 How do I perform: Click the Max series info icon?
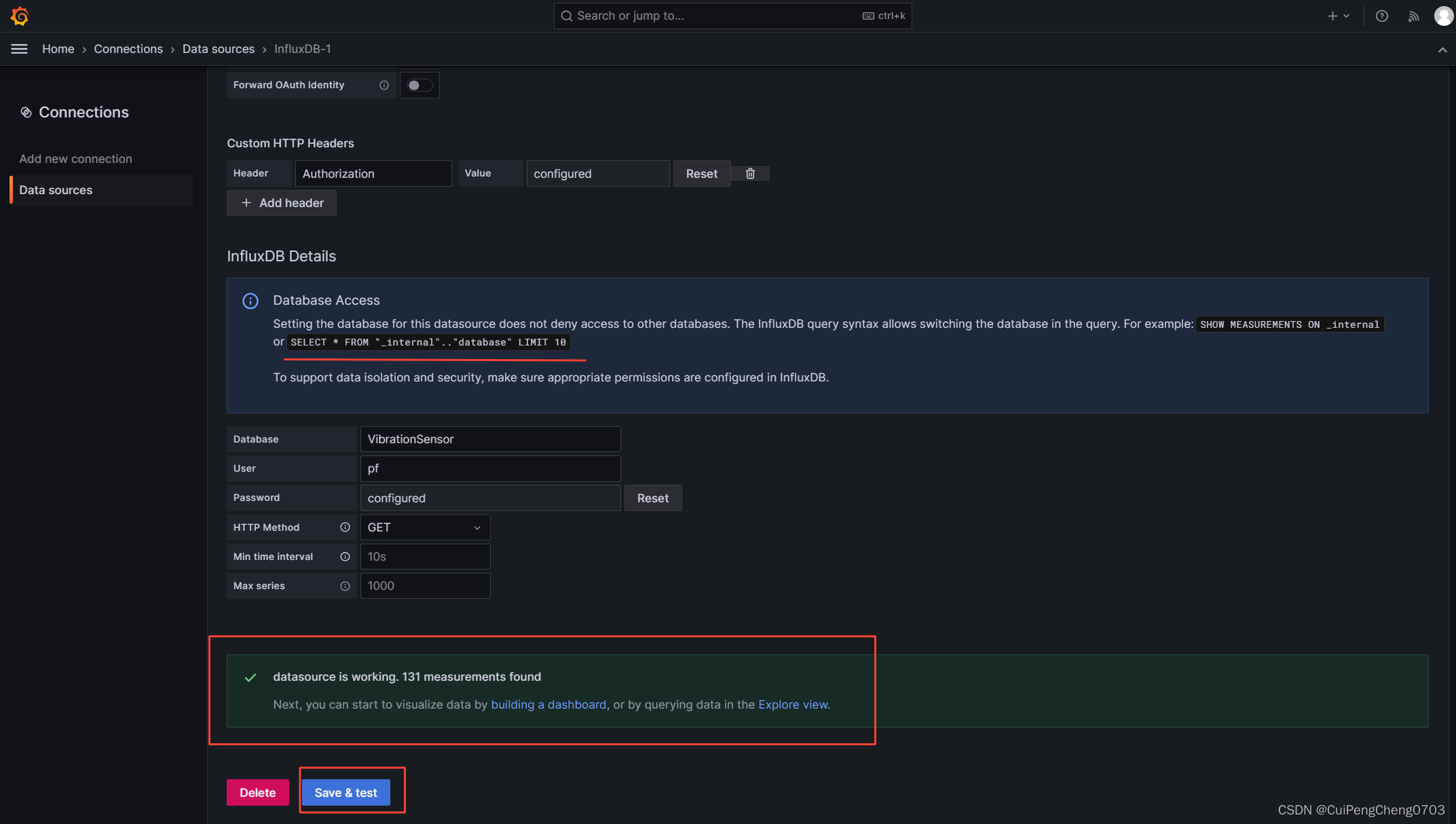pyautogui.click(x=345, y=586)
